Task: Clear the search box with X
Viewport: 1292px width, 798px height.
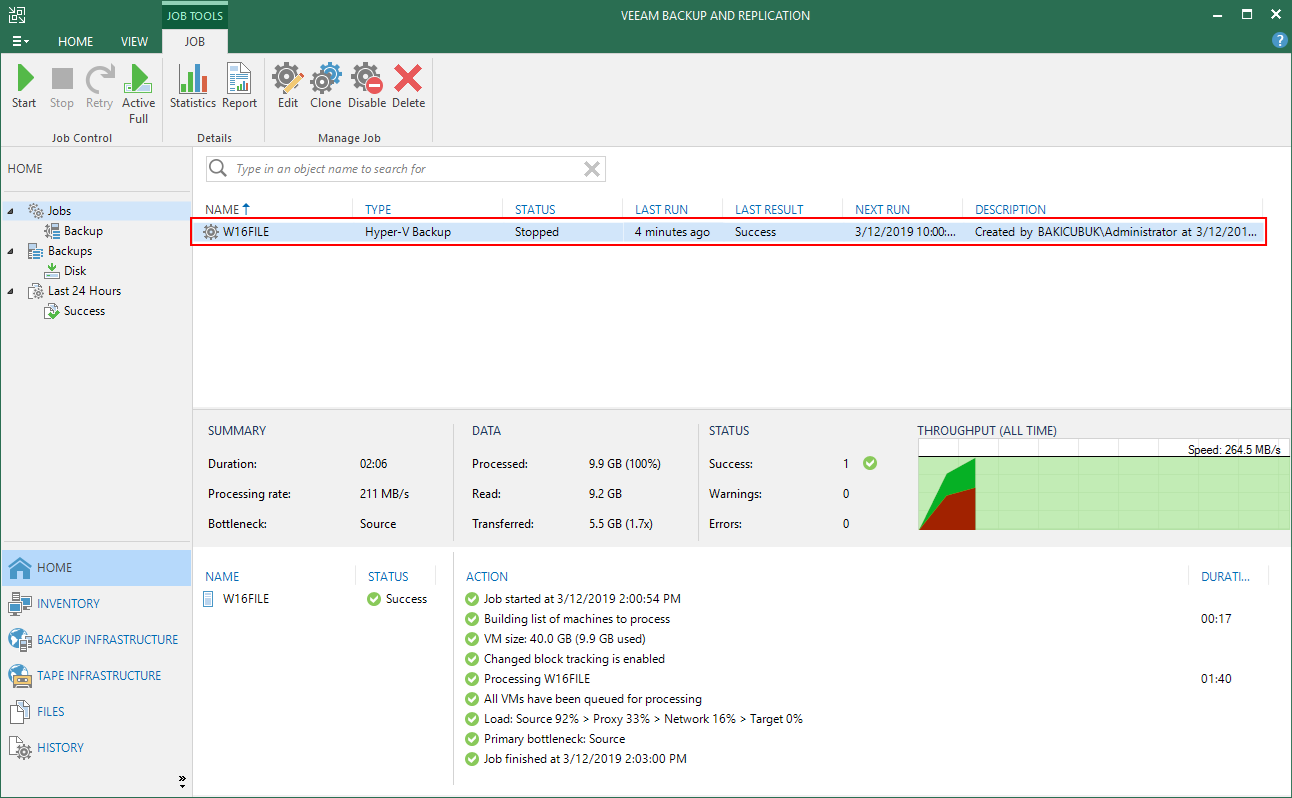Action: [x=592, y=169]
